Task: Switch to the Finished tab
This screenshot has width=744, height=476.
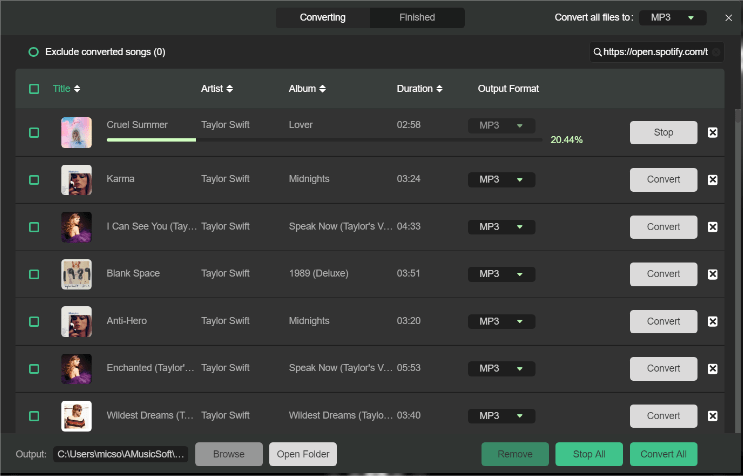Action: [417, 18]
